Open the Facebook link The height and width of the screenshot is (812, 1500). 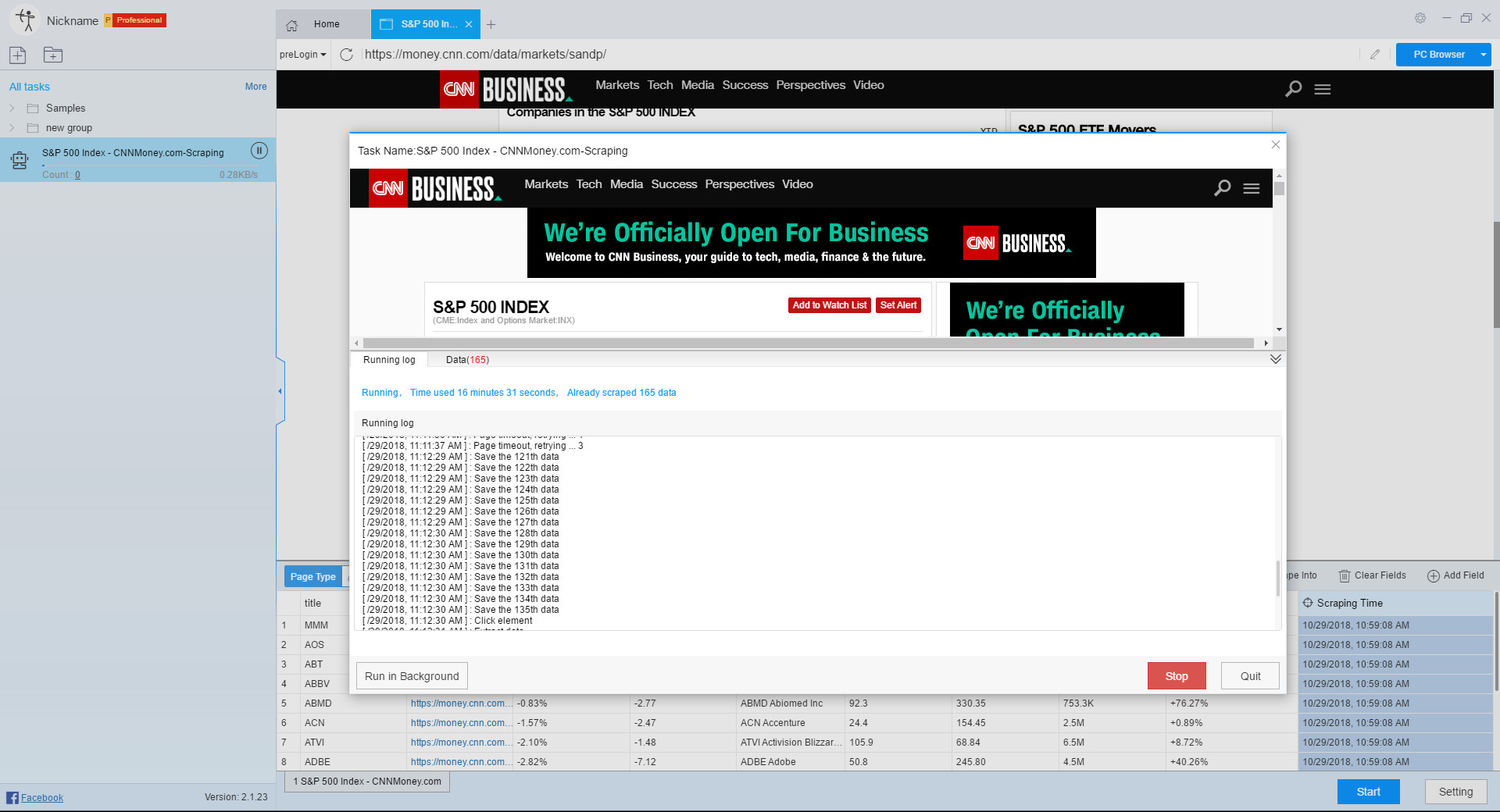pos(42,798)
